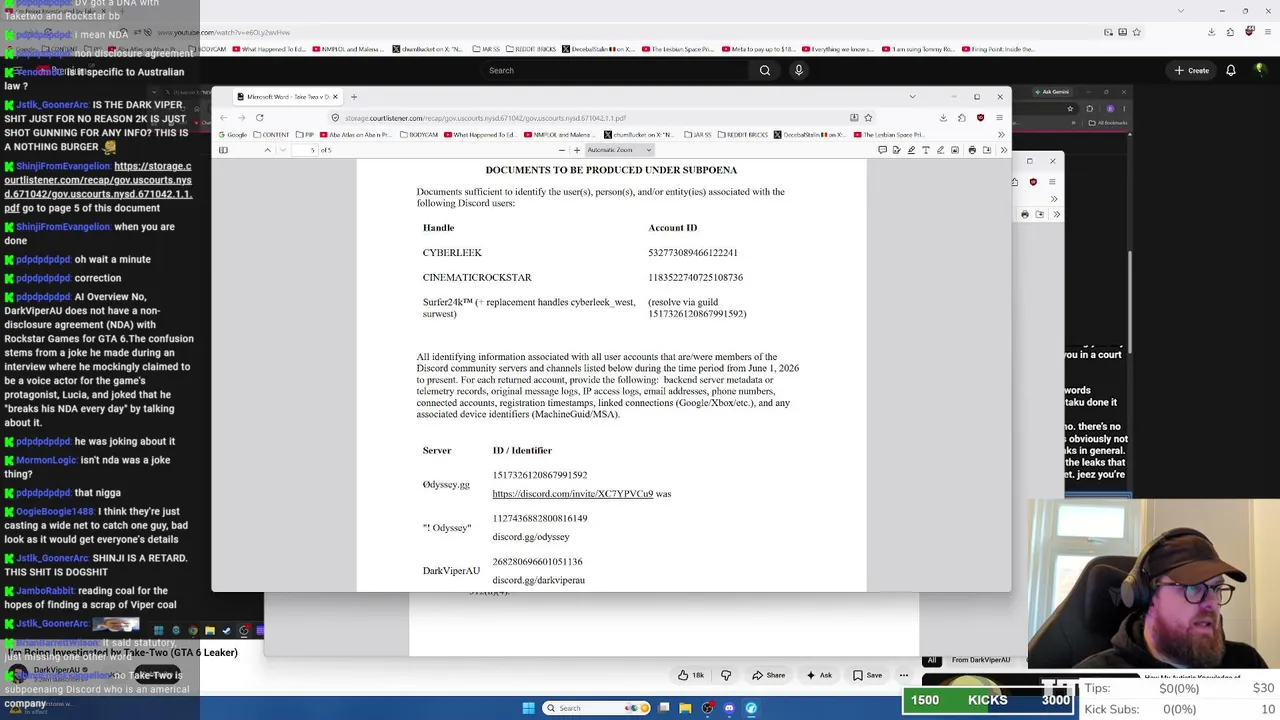Expand PDF toolbar tools chevron
The height and width of the screenshot is (720, 1280).
1003,150
